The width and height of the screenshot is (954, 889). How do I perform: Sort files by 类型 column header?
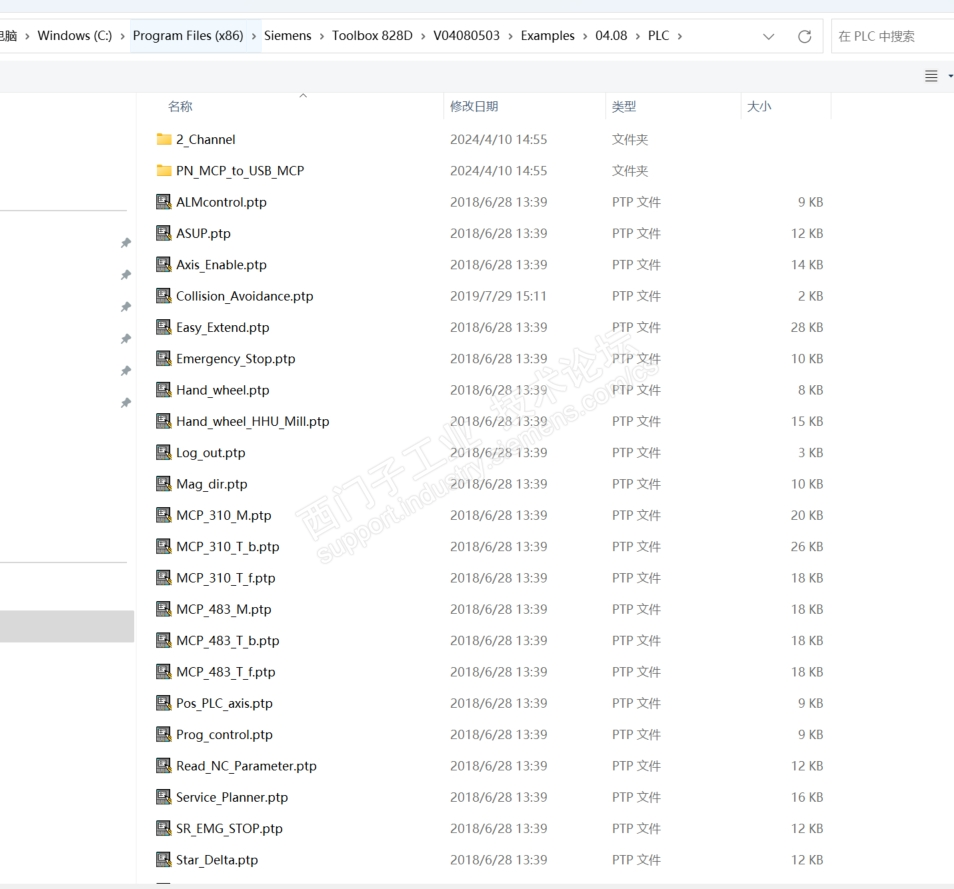[624, 106]
